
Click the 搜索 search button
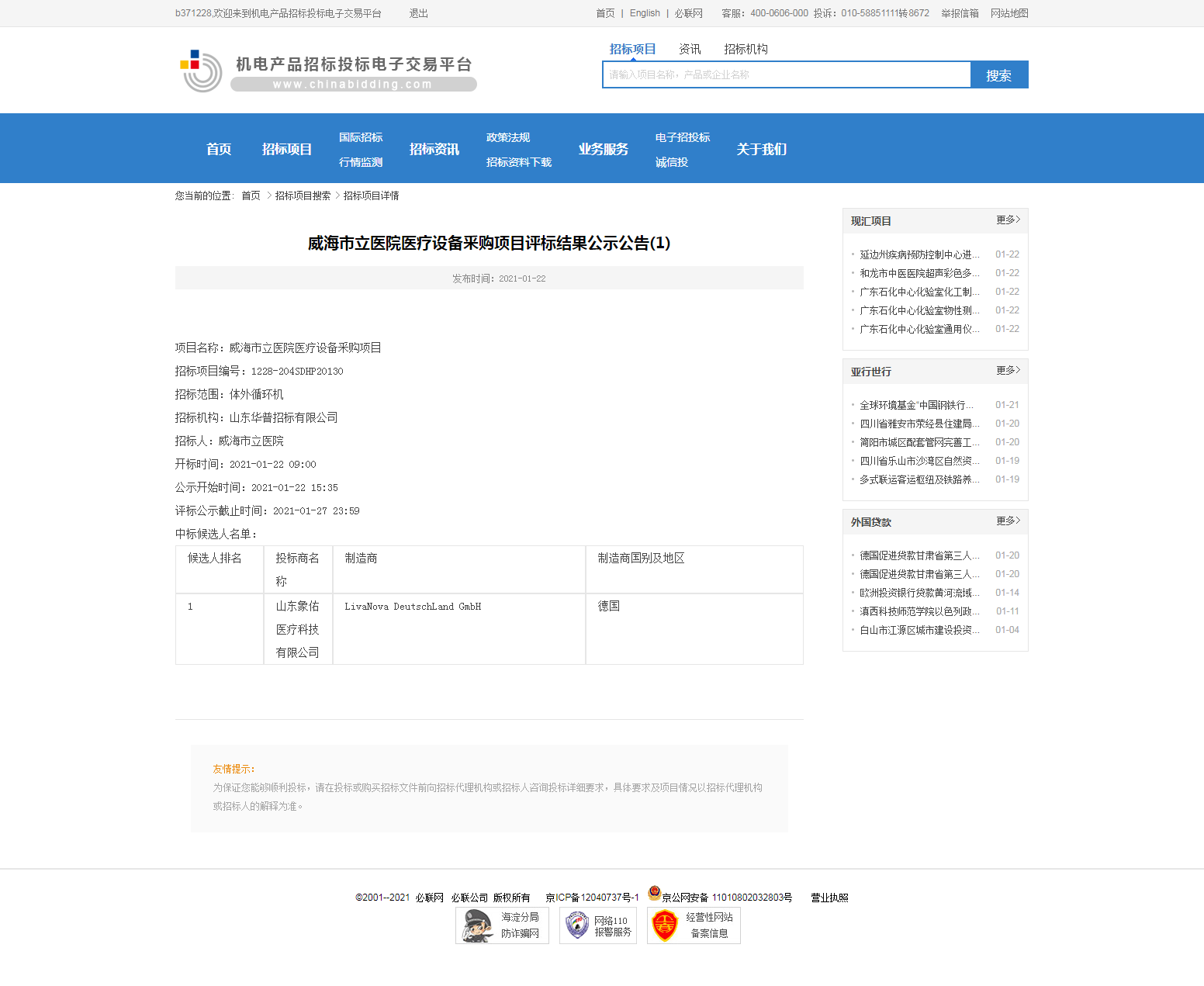tap(999, 74)
